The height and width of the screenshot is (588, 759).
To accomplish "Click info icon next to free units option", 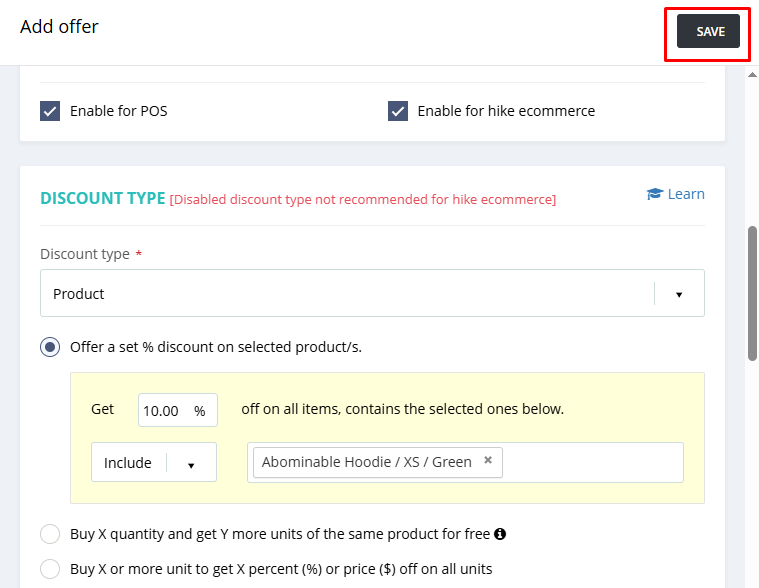I will click(500, 534).
